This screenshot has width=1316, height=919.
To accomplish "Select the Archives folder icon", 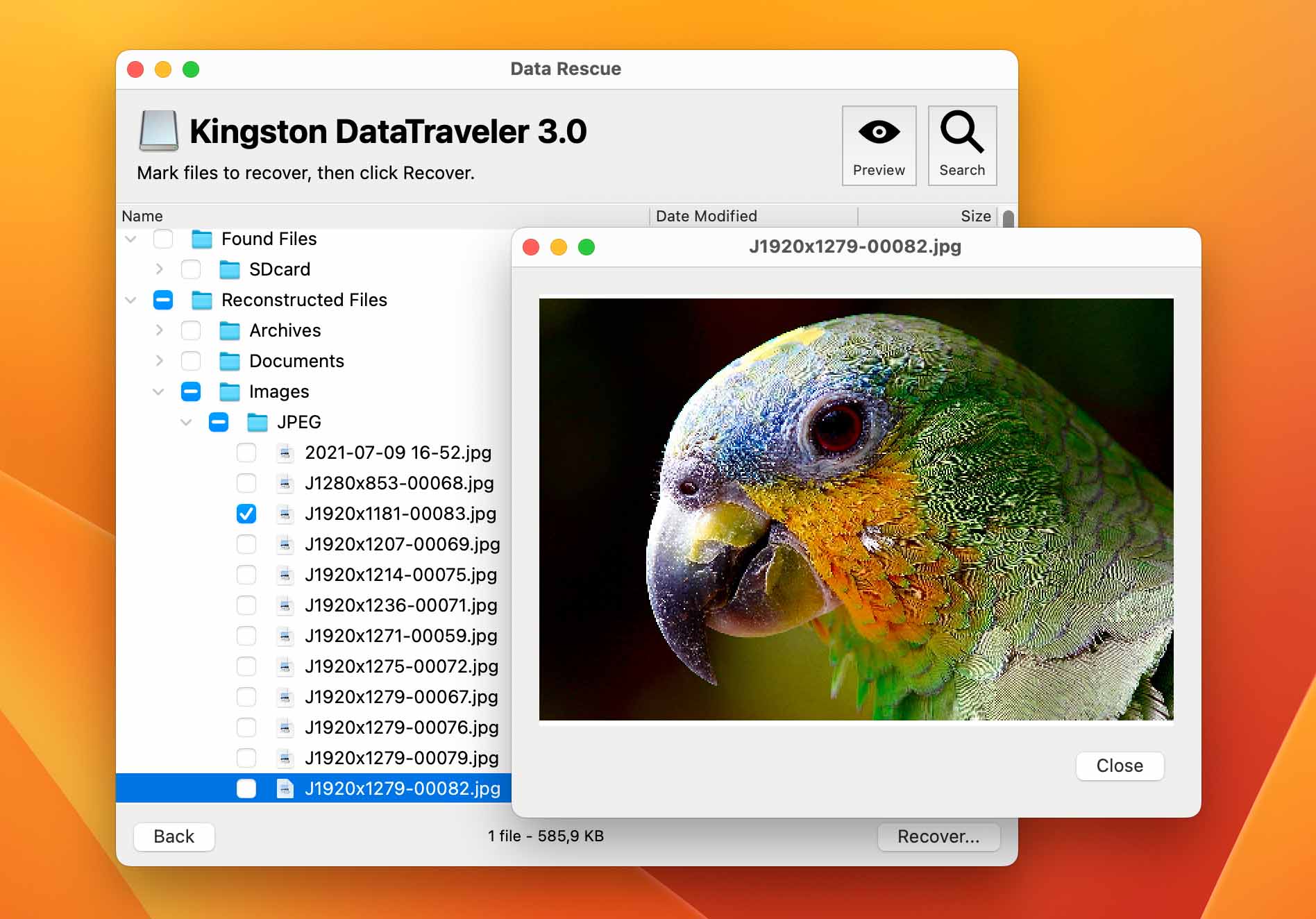I will coord(230,330).
